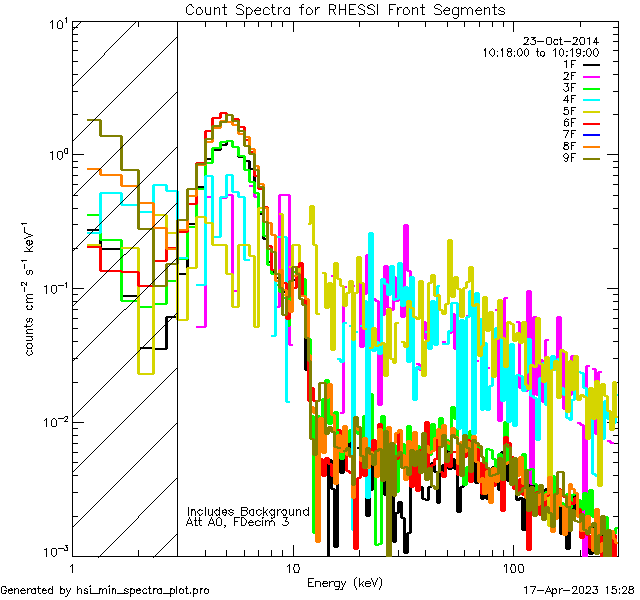Click the 'Generated by hsi_min_spectra_plot.pro' footer text

coord(105,590)
